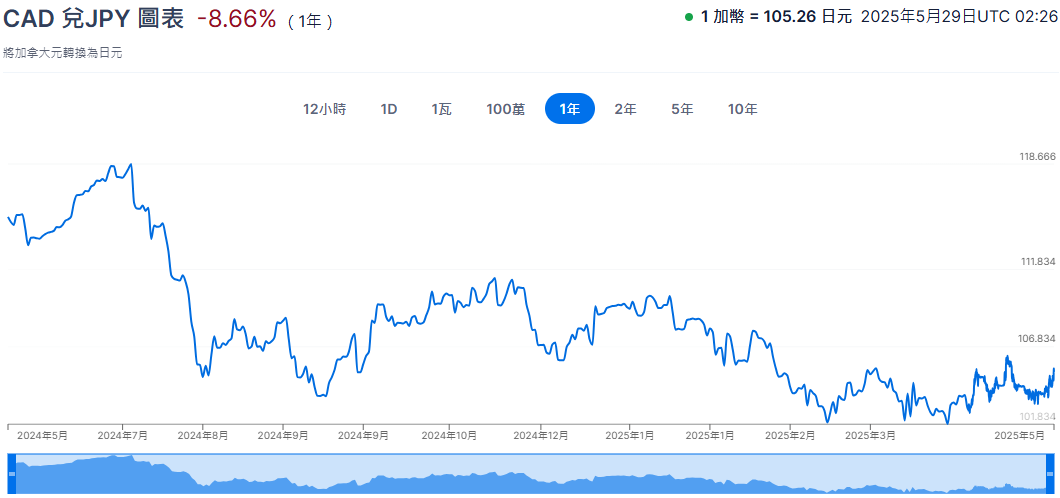The image size is (1060, 498).
Task: Select the highlighted 1年 range tab
Action: click(570, 109)
